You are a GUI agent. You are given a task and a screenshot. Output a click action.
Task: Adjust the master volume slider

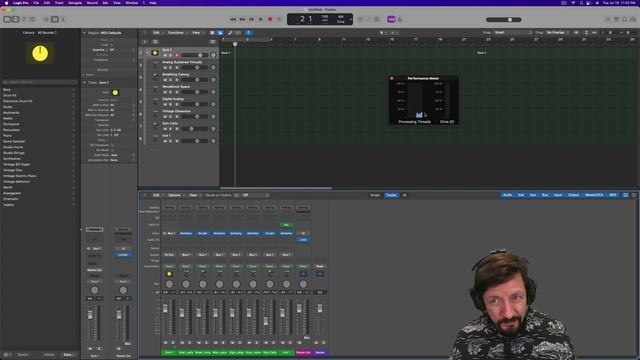[504, 20]
